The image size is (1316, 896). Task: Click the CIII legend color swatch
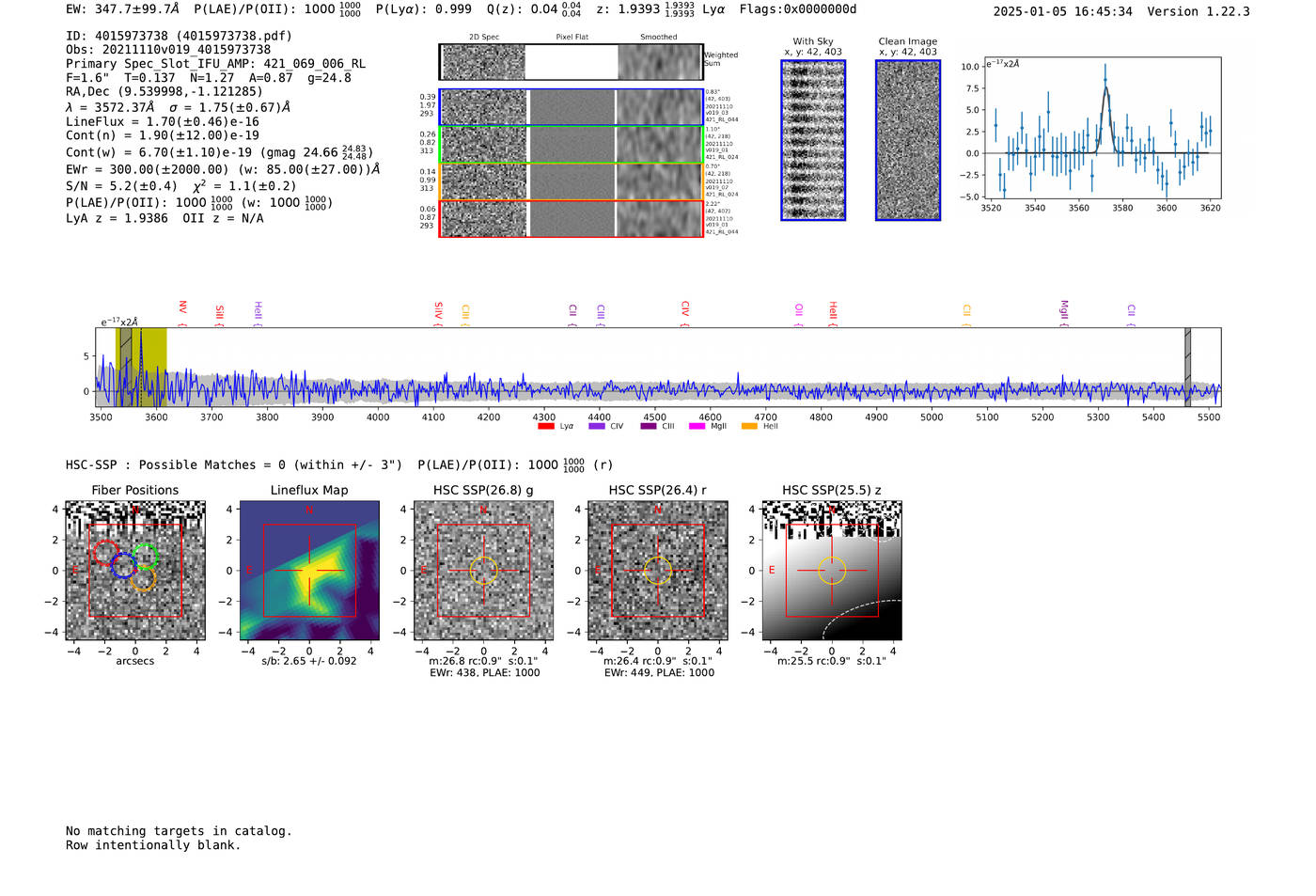[649, 426]
